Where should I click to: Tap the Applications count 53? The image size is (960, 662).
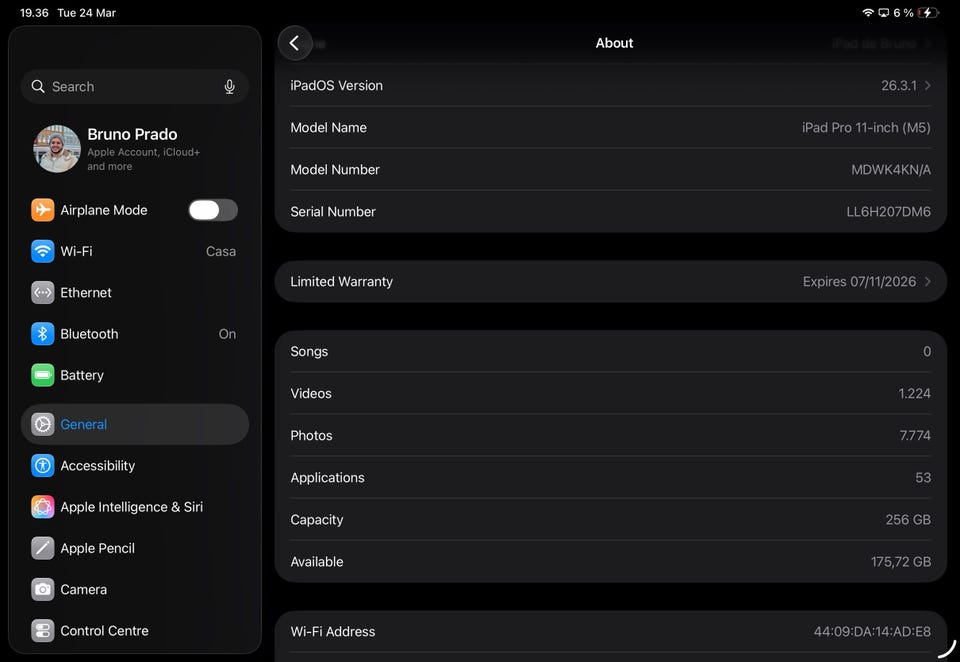pyautogui.click(x=923, y=478)
